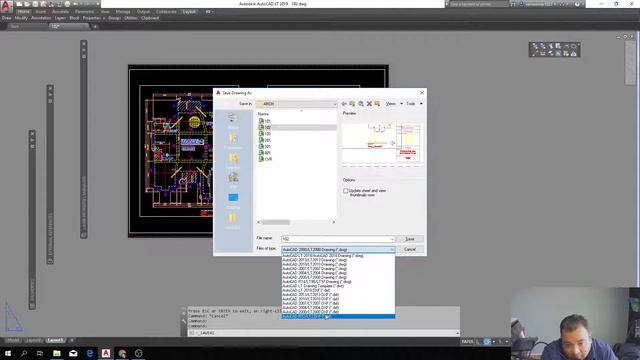Open the Insert ribbon tab
The image size is (640, 360).
pos(41,12)
